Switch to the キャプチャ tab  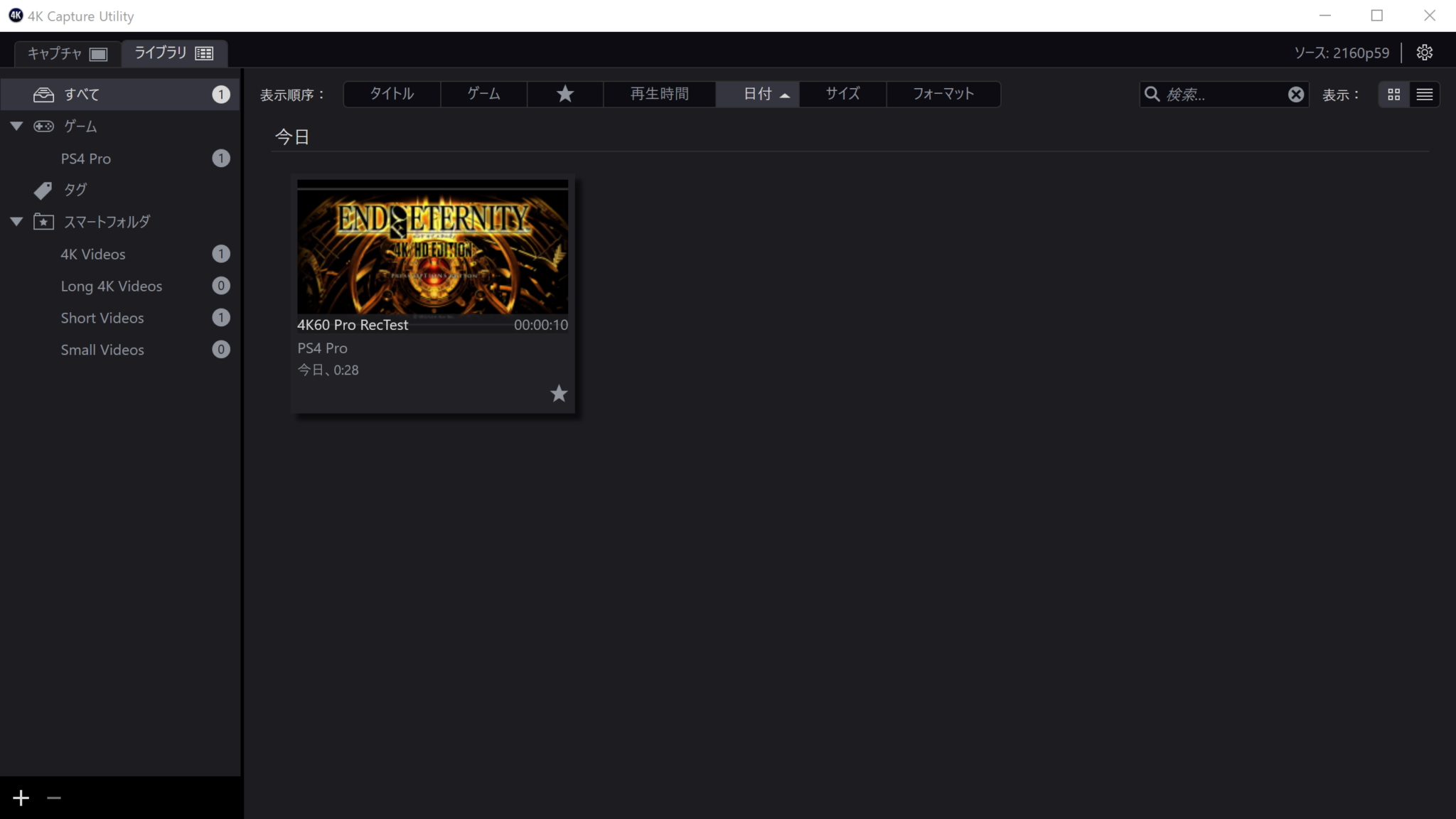coord(67,53)
